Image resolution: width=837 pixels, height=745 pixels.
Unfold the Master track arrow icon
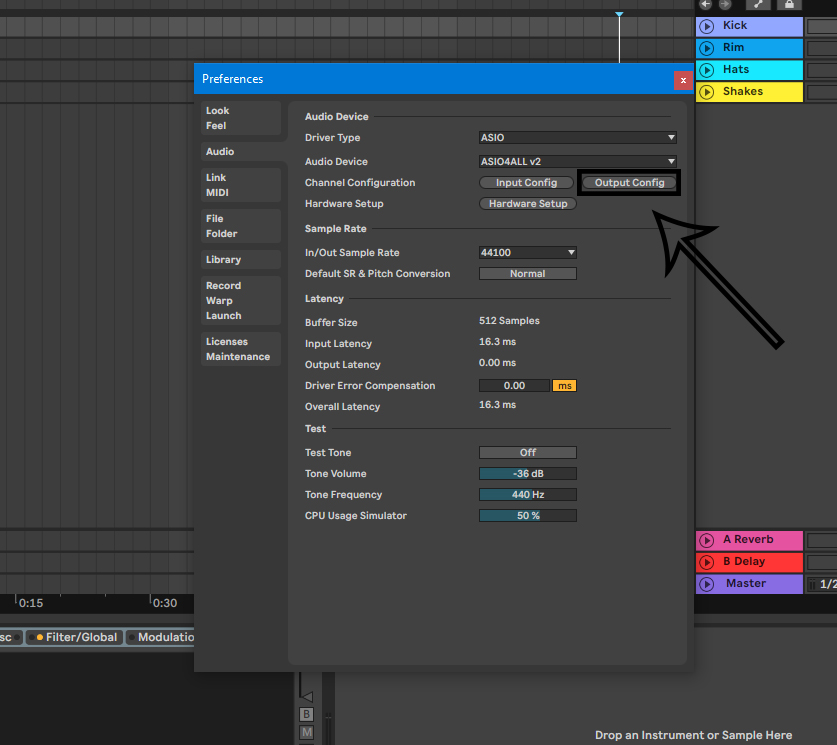[707, 584]
